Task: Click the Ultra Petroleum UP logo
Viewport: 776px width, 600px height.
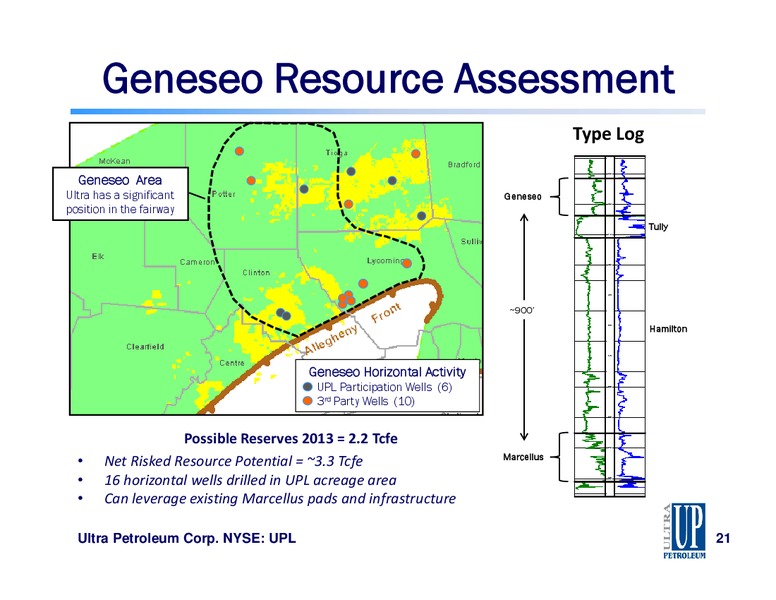Action: pyautogui.click(x=684, y=531)
